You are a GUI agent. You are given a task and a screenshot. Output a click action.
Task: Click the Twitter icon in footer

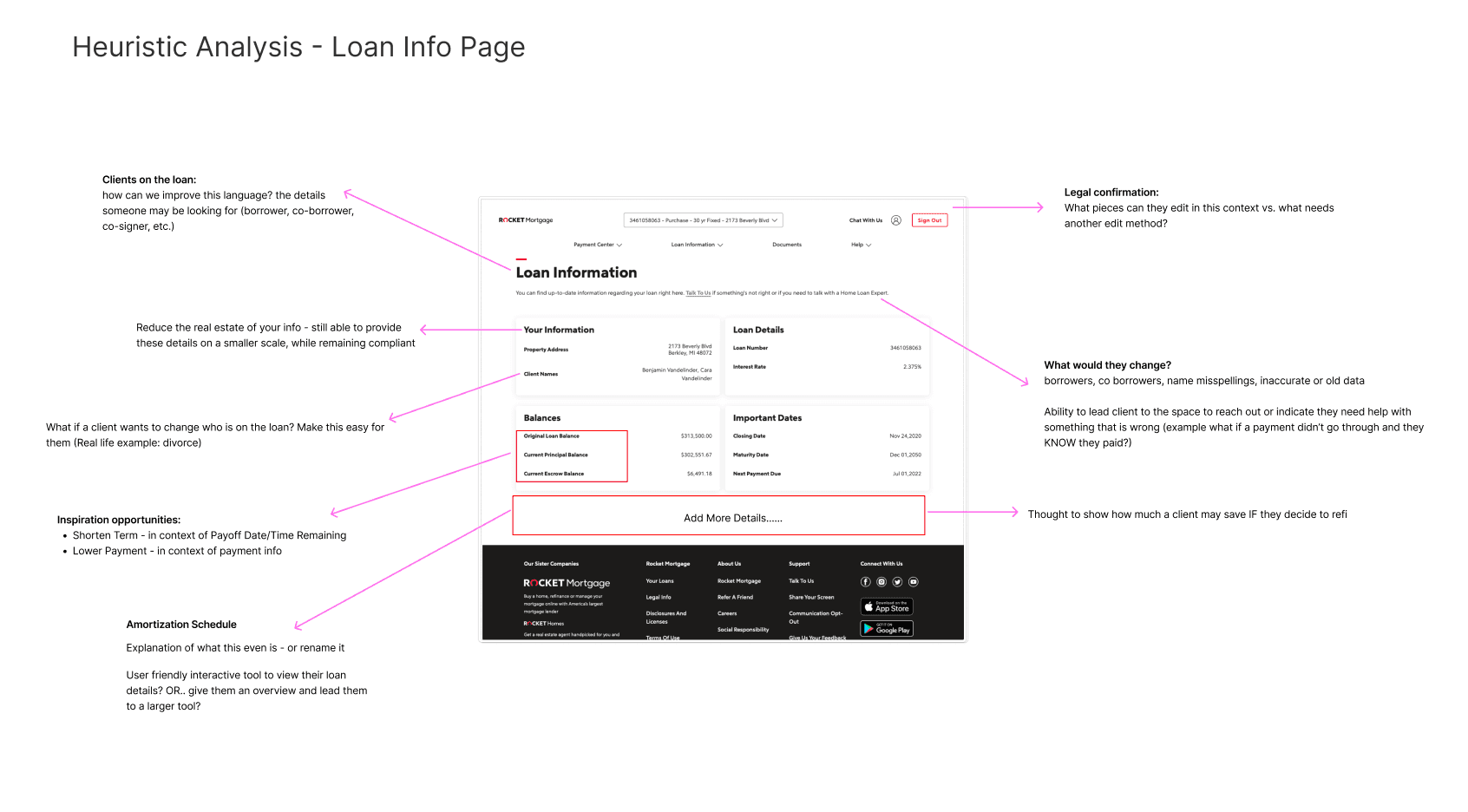897,582
